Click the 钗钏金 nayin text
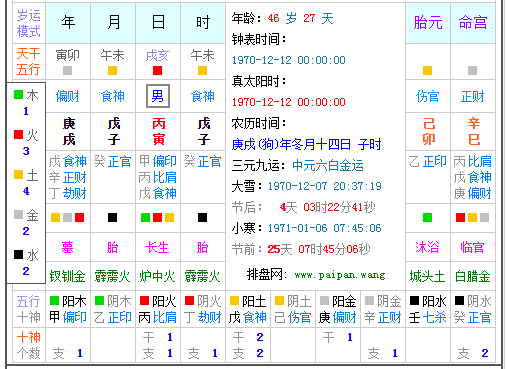Screen dimensions: 507x369 coord(68,276)
